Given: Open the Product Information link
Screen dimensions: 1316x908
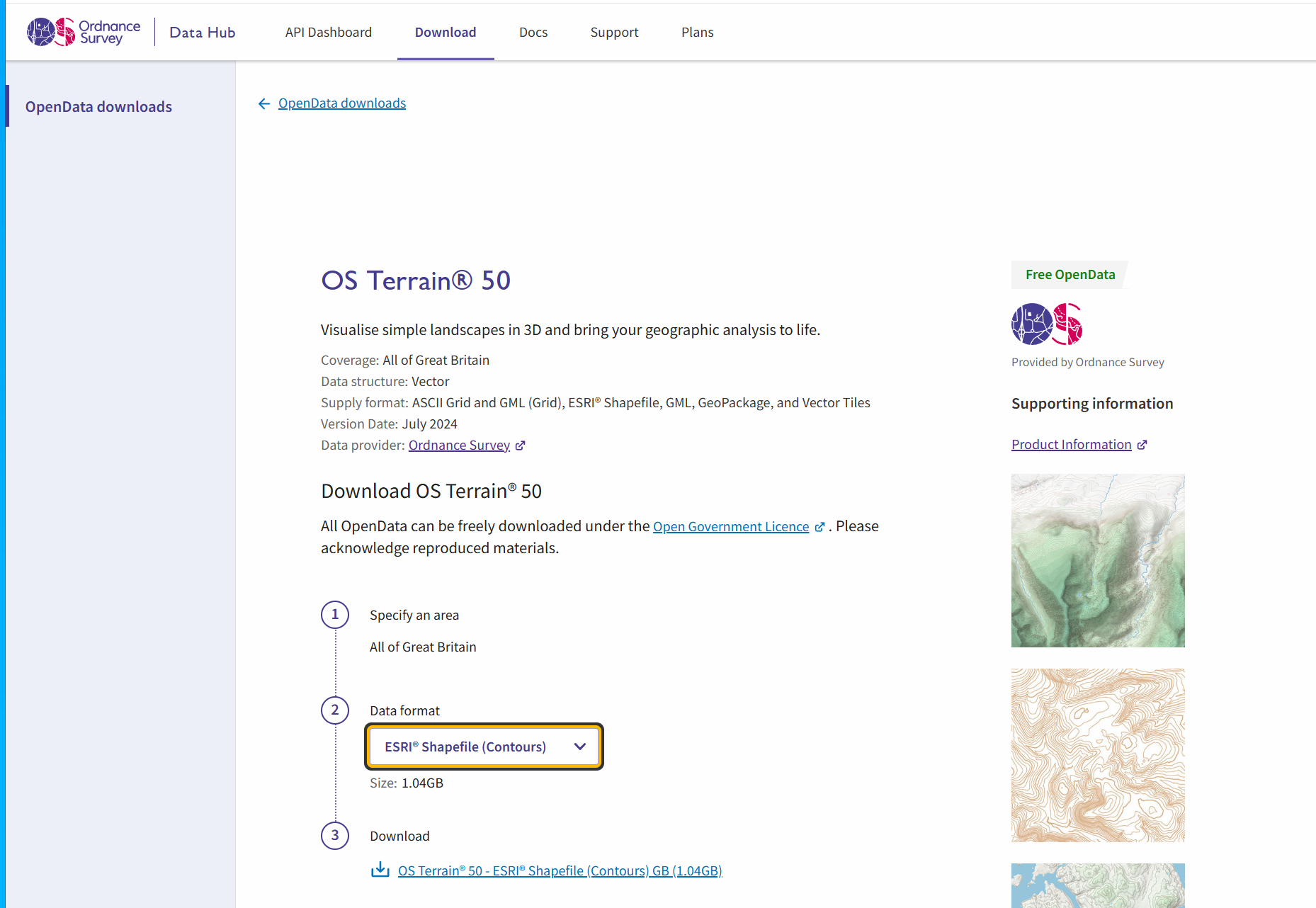Looking at the screenshot, I should click(1071, 445).
